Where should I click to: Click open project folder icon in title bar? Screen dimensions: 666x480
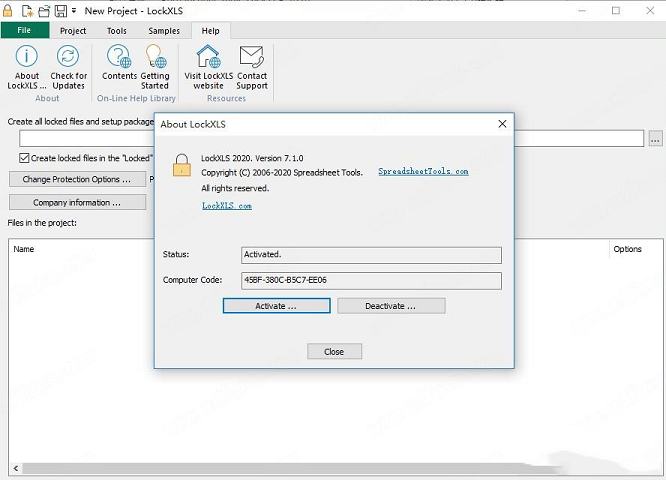point(44,11)
